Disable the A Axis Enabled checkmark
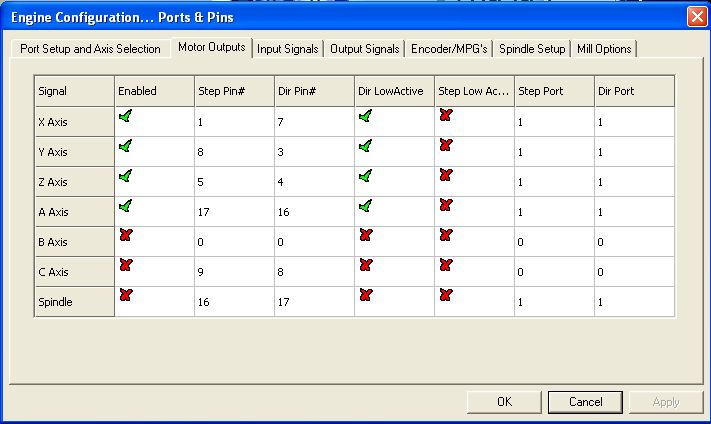 (124, 205)
